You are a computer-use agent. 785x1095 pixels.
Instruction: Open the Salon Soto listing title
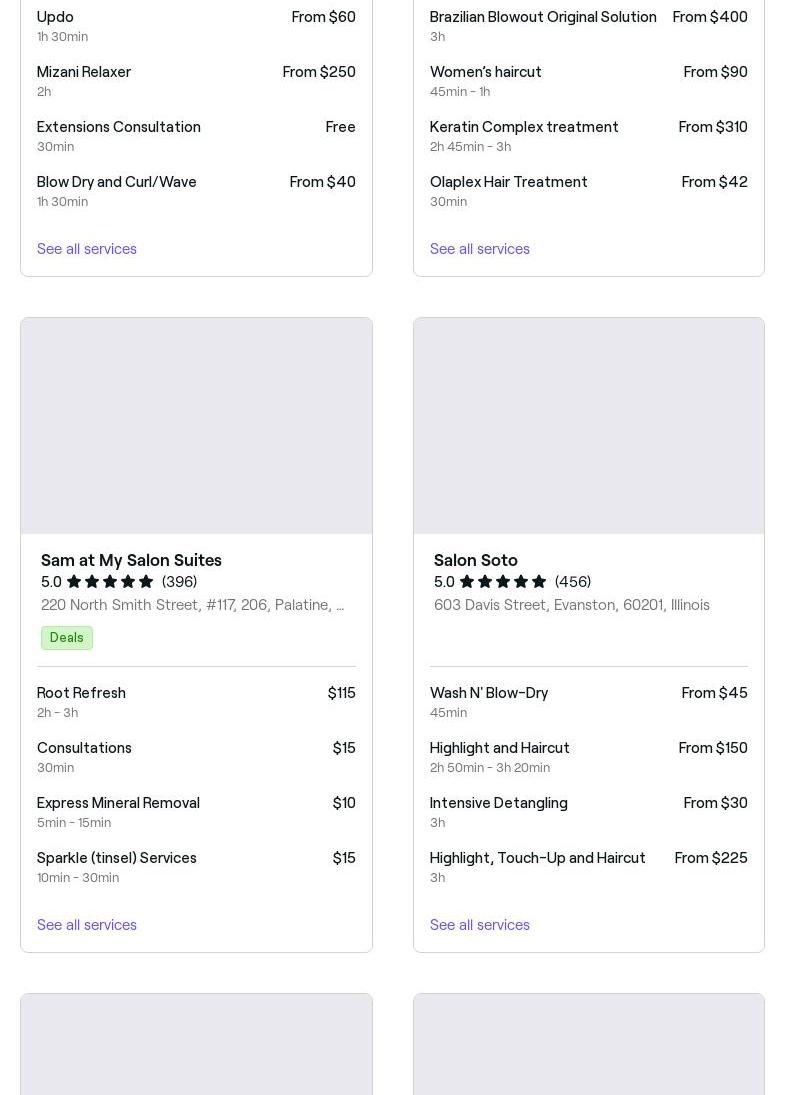(x=476, y=560)
